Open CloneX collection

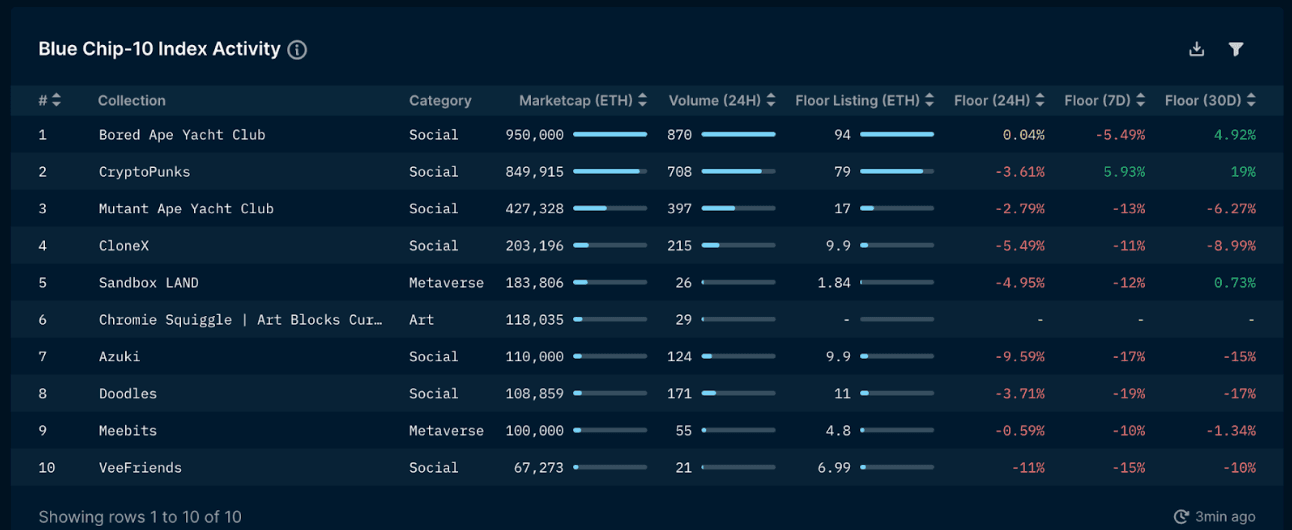pos(124,246)
